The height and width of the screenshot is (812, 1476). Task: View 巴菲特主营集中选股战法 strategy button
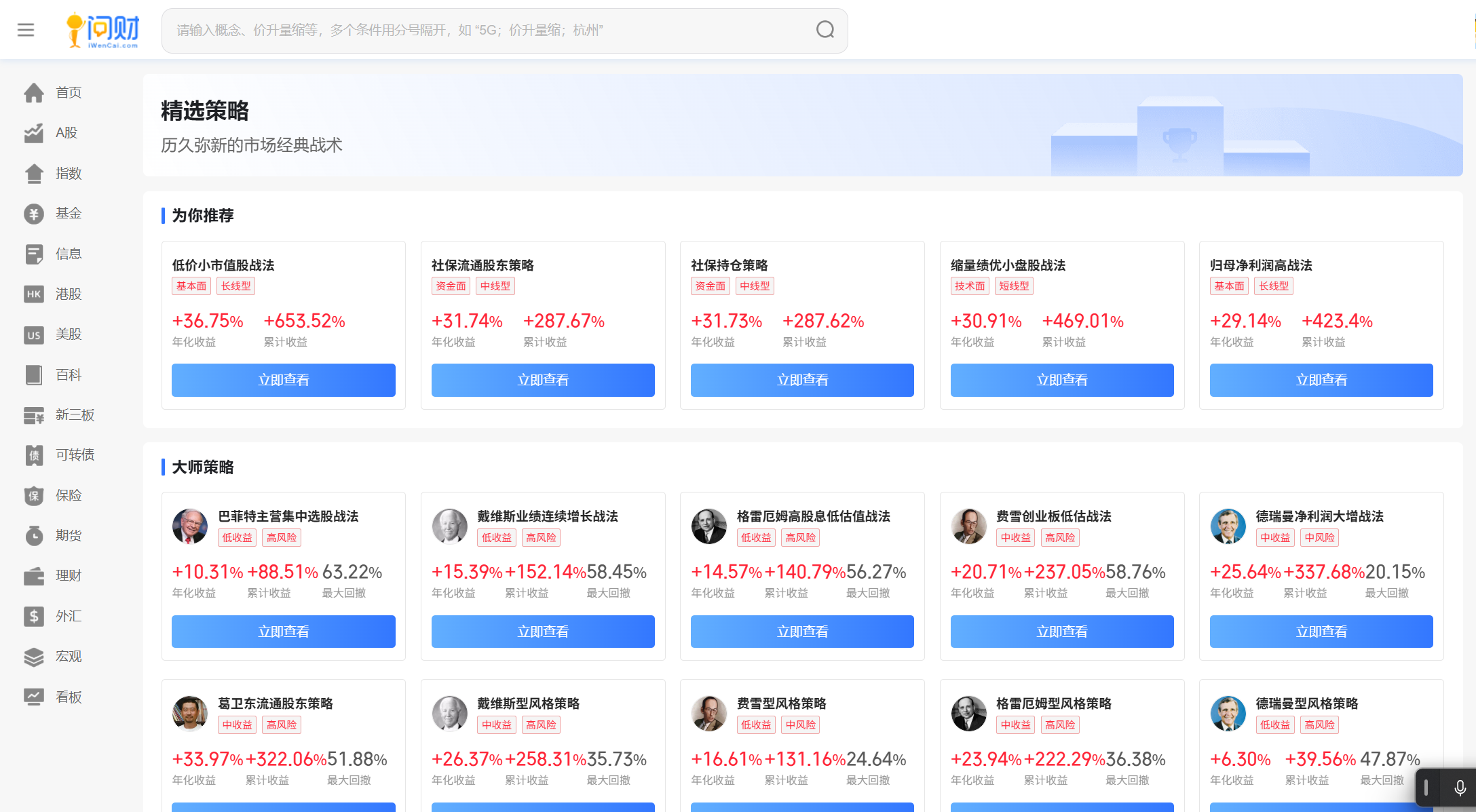pyautogui.click(x=283, y=632)
